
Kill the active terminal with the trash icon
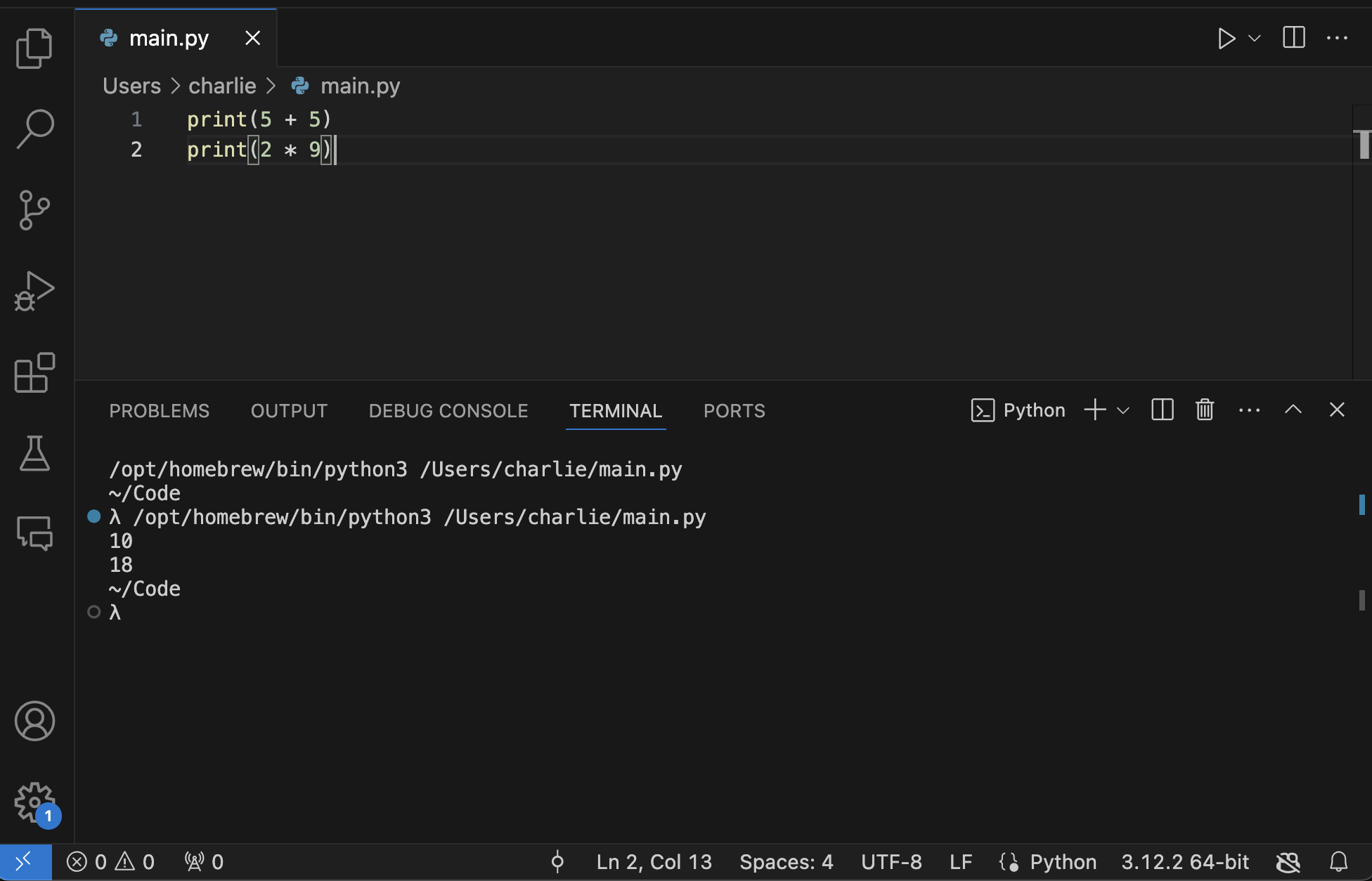click(1203, 410)
